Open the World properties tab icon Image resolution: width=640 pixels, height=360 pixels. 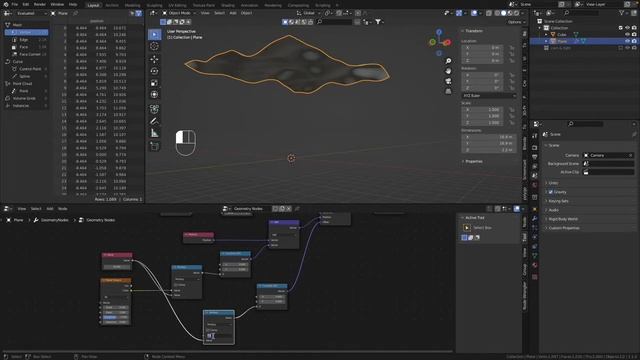535,186
